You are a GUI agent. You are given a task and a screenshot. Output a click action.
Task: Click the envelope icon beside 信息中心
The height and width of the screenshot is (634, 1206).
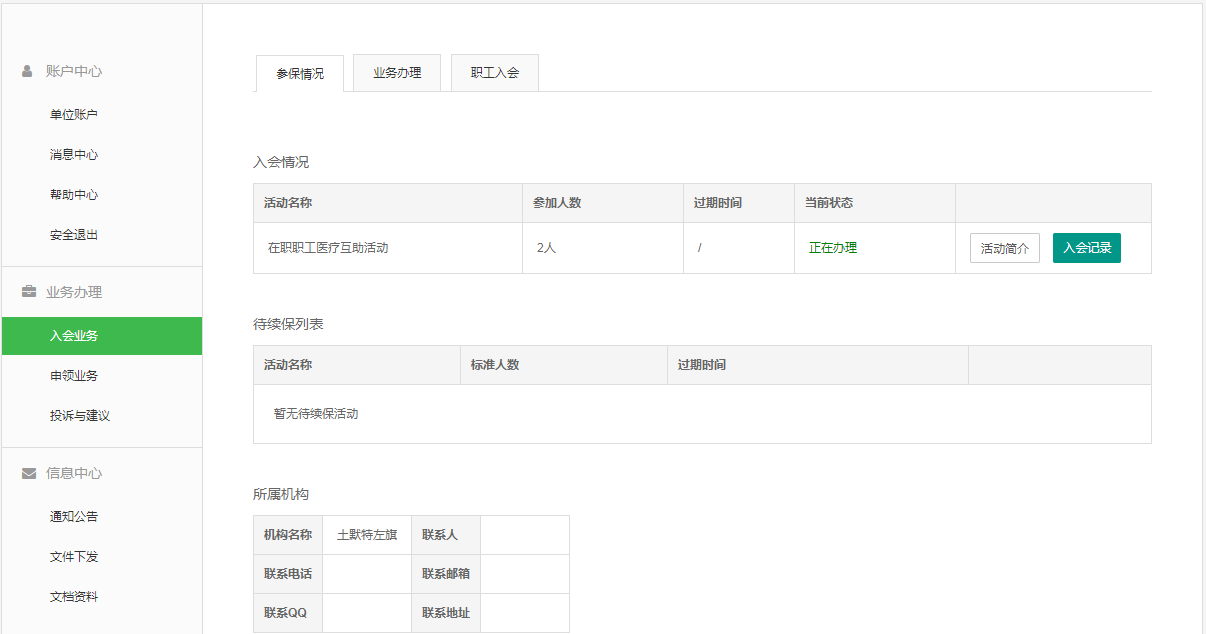(29, 474)
